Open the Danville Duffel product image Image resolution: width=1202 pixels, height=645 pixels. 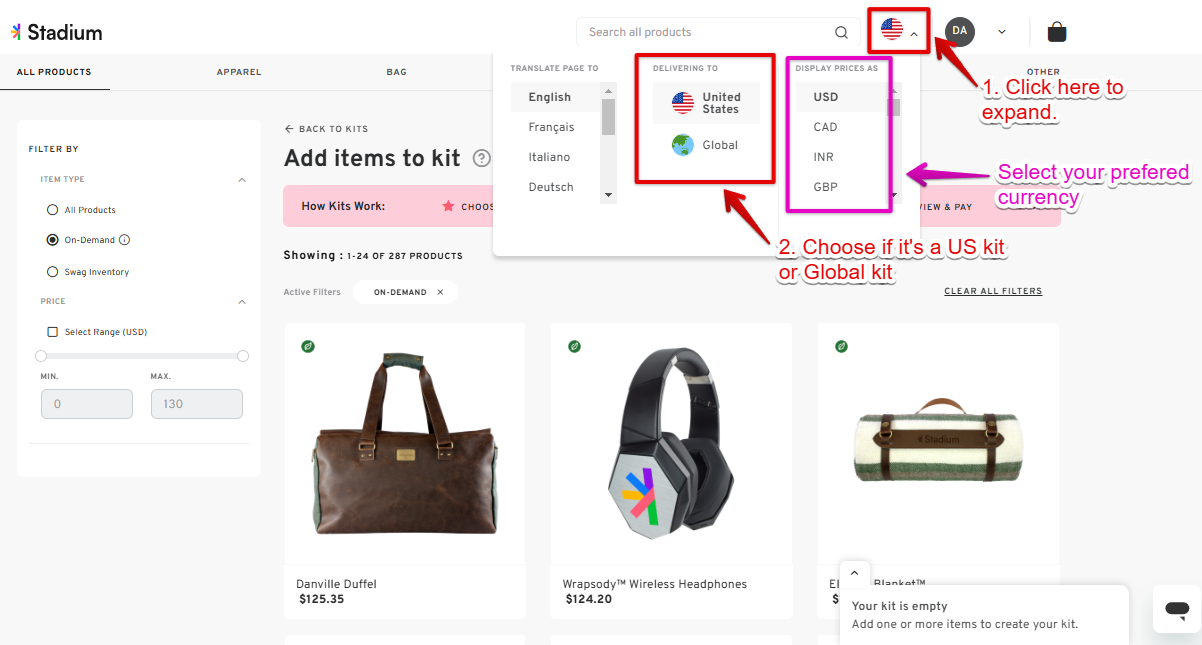[x=405, y=443]
